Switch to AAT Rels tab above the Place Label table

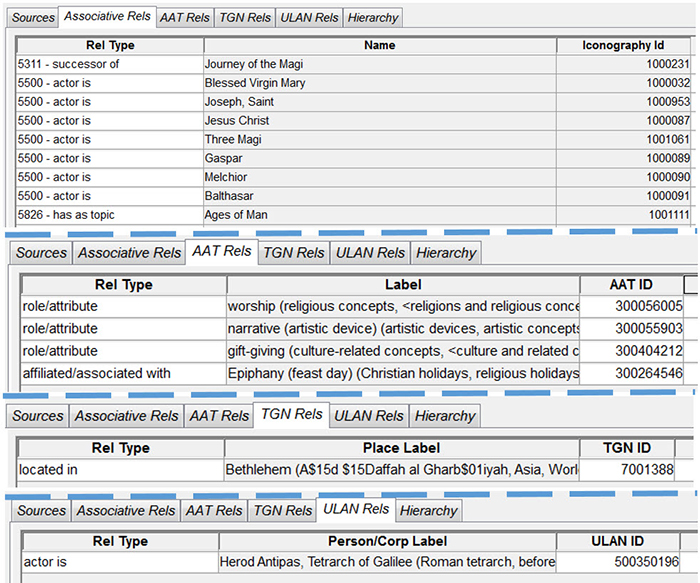[219, 416]
